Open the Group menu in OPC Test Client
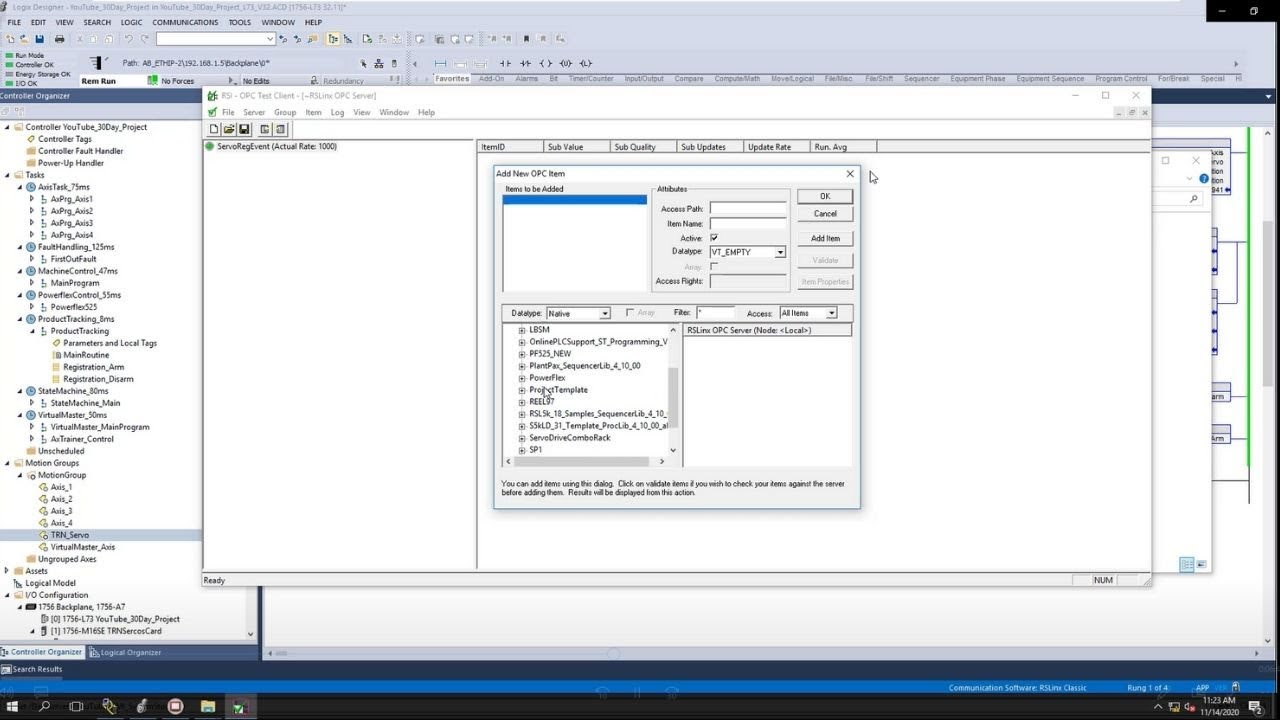1280x720 pixels. tap(285, 112)
